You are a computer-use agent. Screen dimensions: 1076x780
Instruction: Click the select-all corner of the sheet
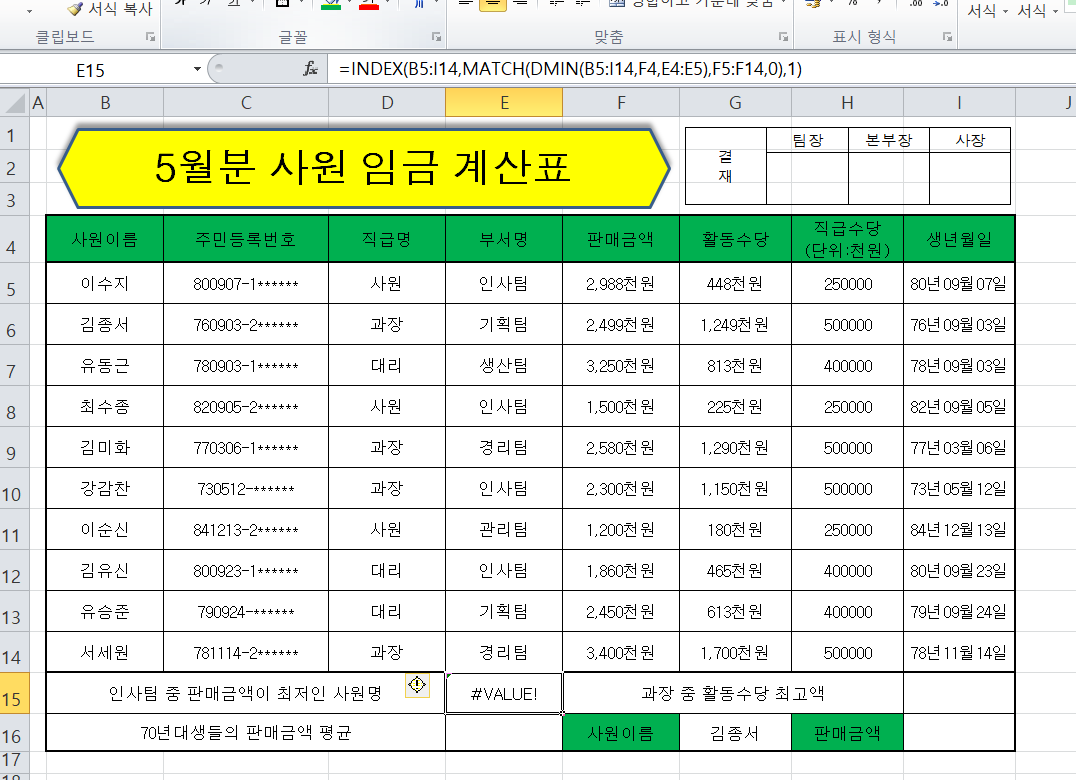click(15, 102)
